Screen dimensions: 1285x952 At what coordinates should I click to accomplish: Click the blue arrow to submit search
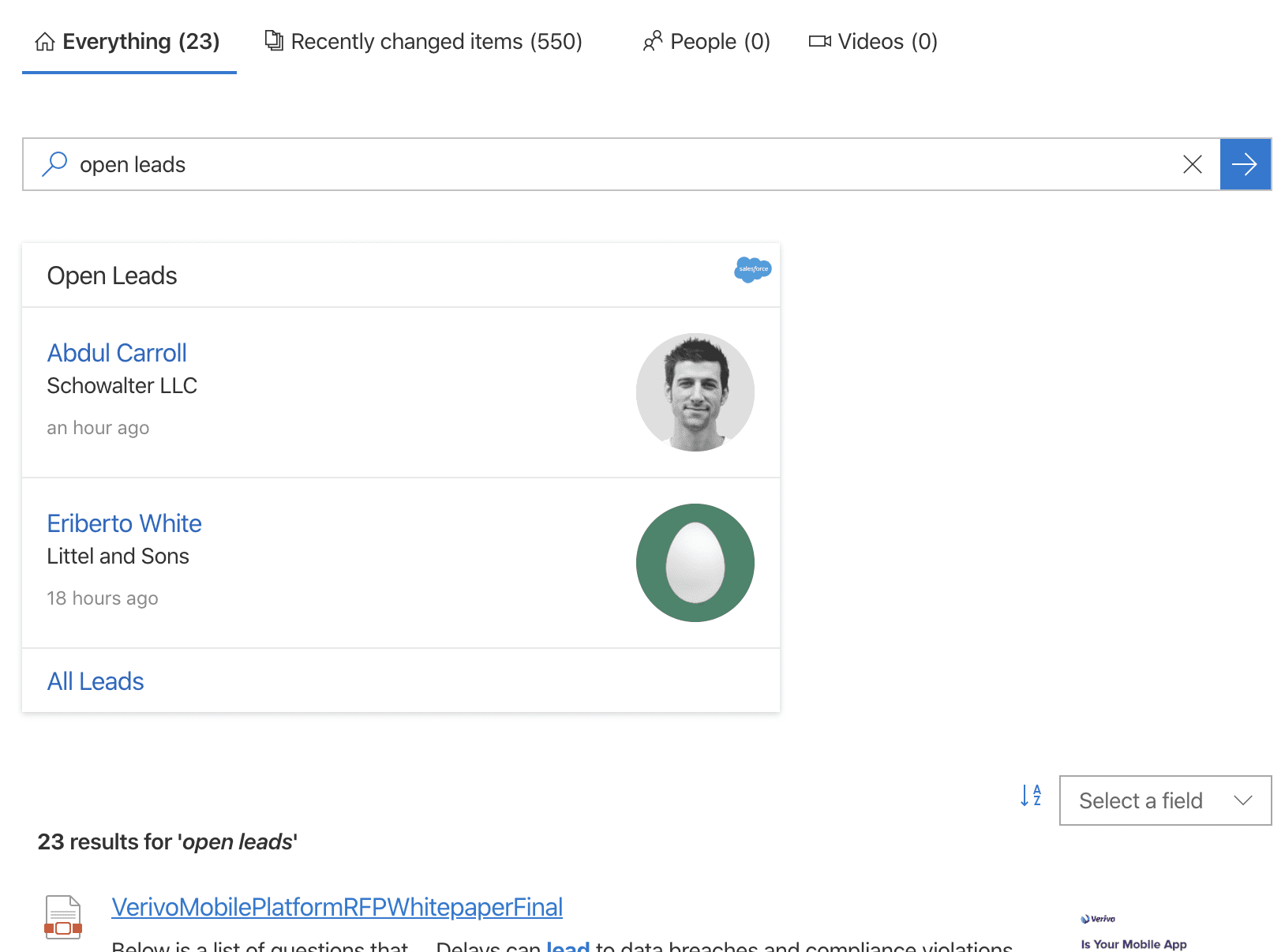1246,164
